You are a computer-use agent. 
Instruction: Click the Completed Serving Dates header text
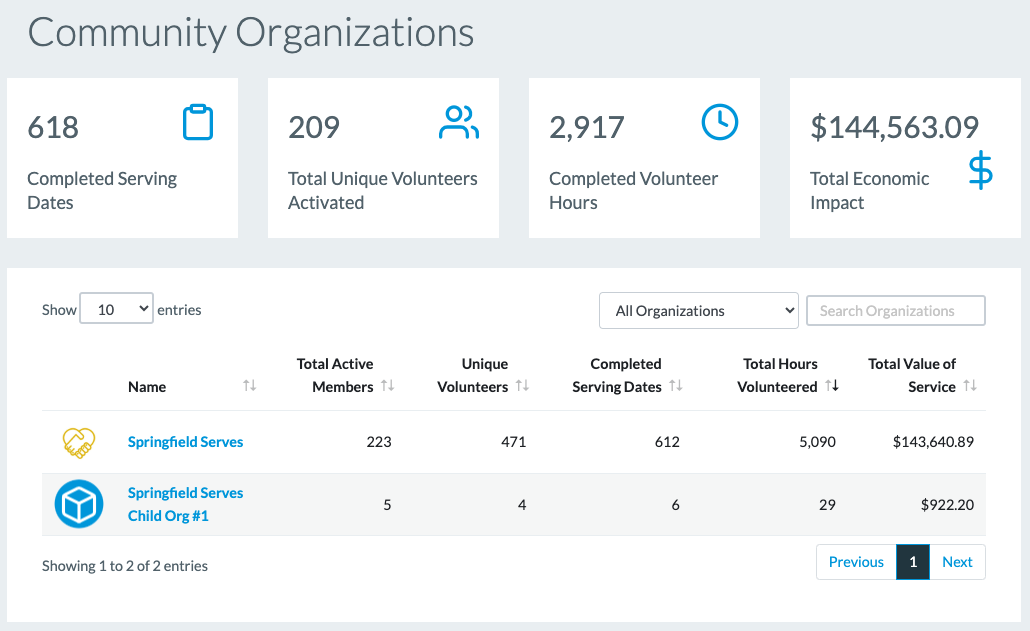click(617, 376)
